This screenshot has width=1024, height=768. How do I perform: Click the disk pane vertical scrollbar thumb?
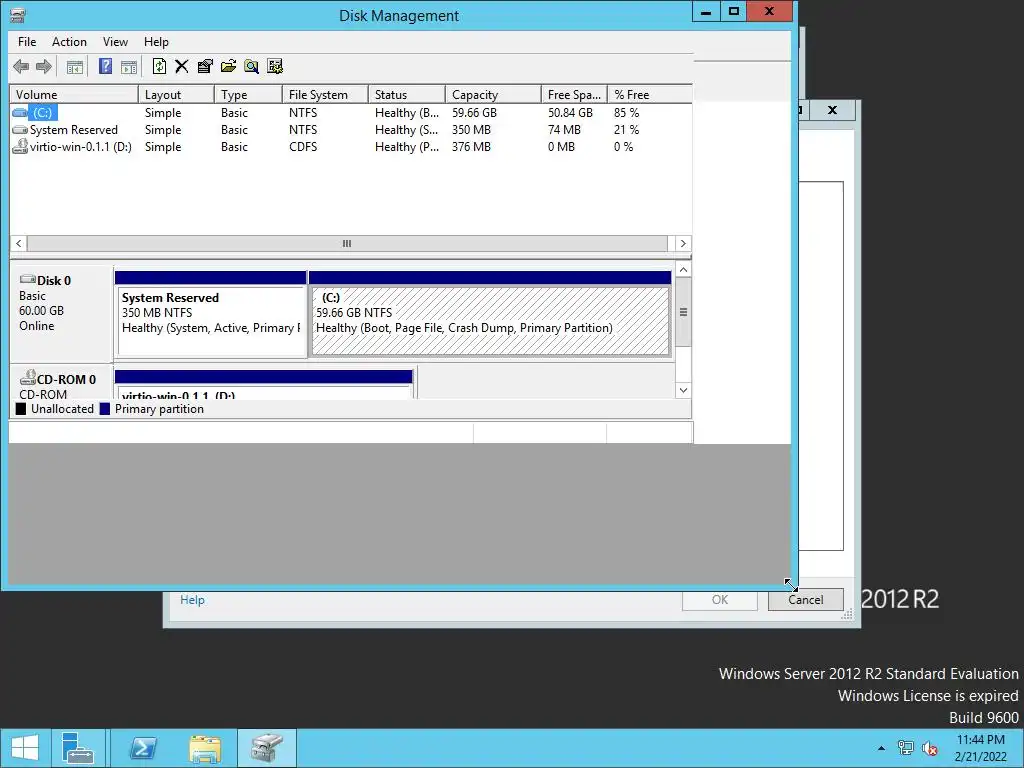683,312
